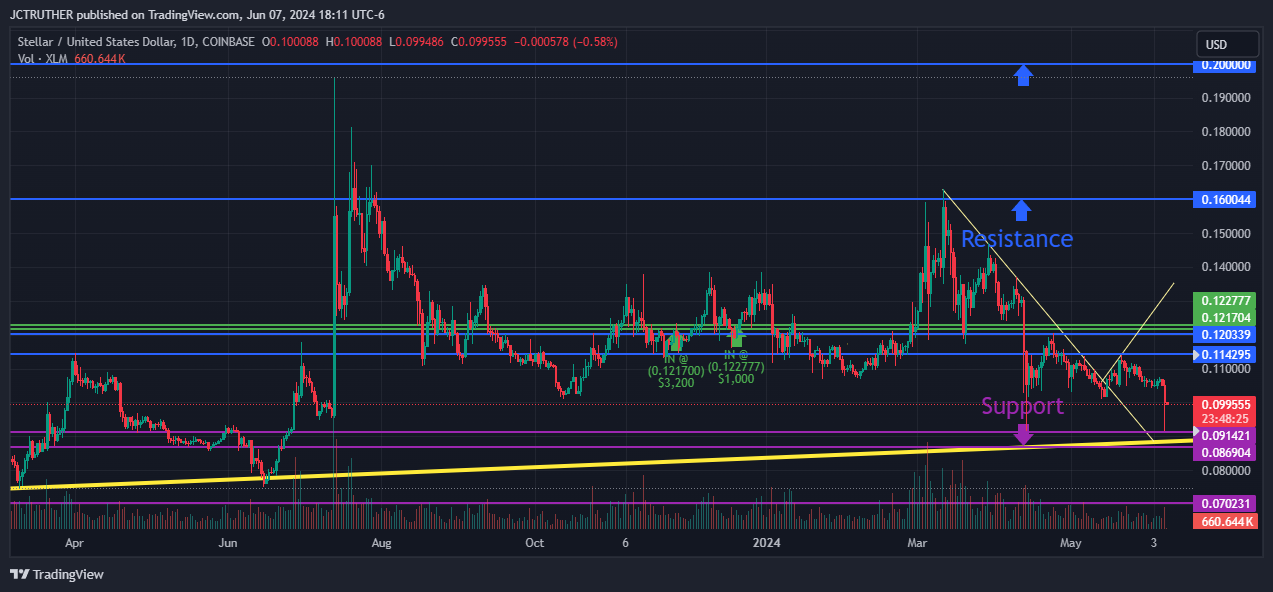Click the 0.086904 purple price label
1273x592 pixels.
[x=1223, y=453]
